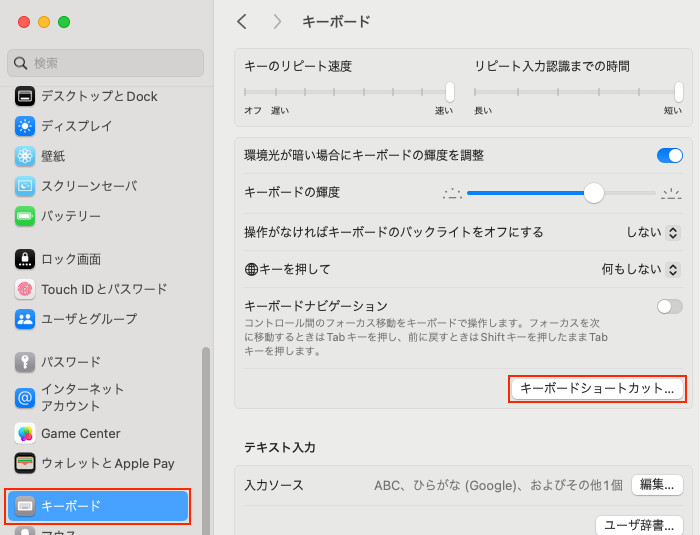This screenshot has height=535, width=700.
Task: Select ロック画面 in the sidebar
Action: click(70, 259)
